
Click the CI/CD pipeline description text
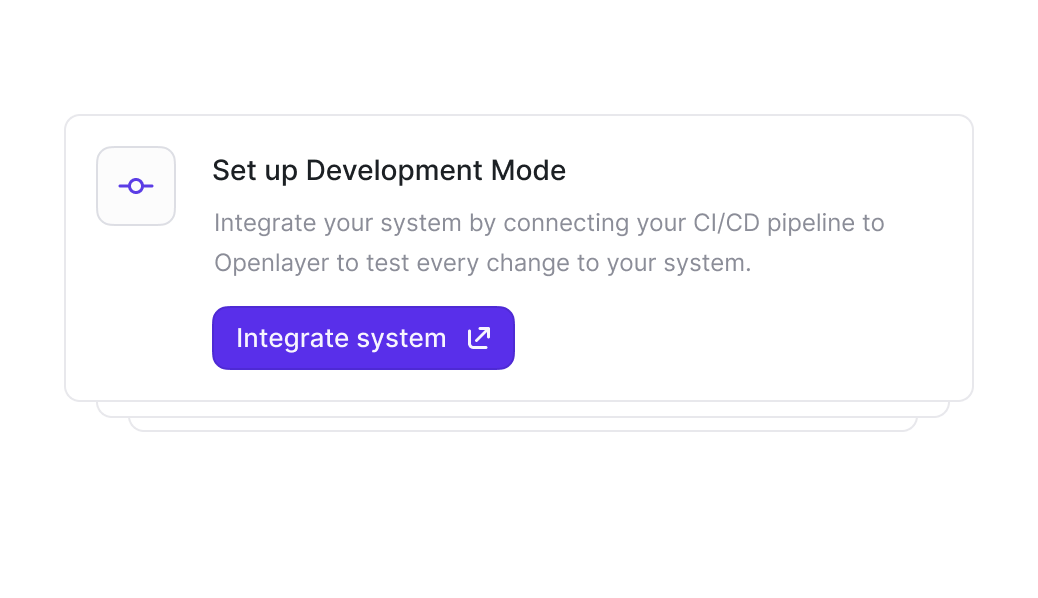(549, 243)
